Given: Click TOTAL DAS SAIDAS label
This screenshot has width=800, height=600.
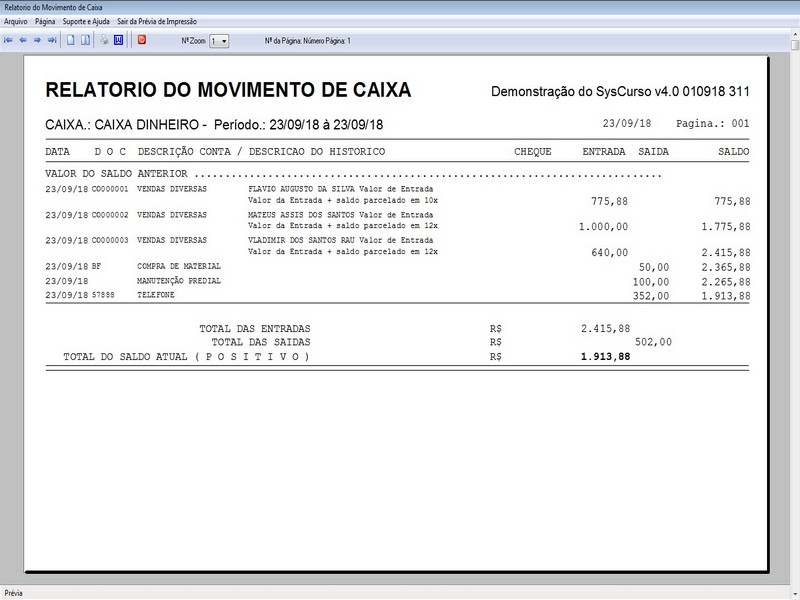Looking at the screenshot, I should (x=261, y=342).
